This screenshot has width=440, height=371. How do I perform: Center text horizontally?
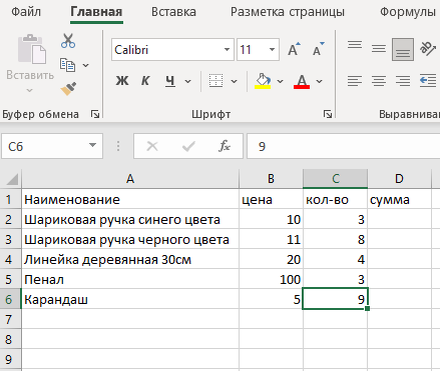pyautogui.click(x=379, y=81)
